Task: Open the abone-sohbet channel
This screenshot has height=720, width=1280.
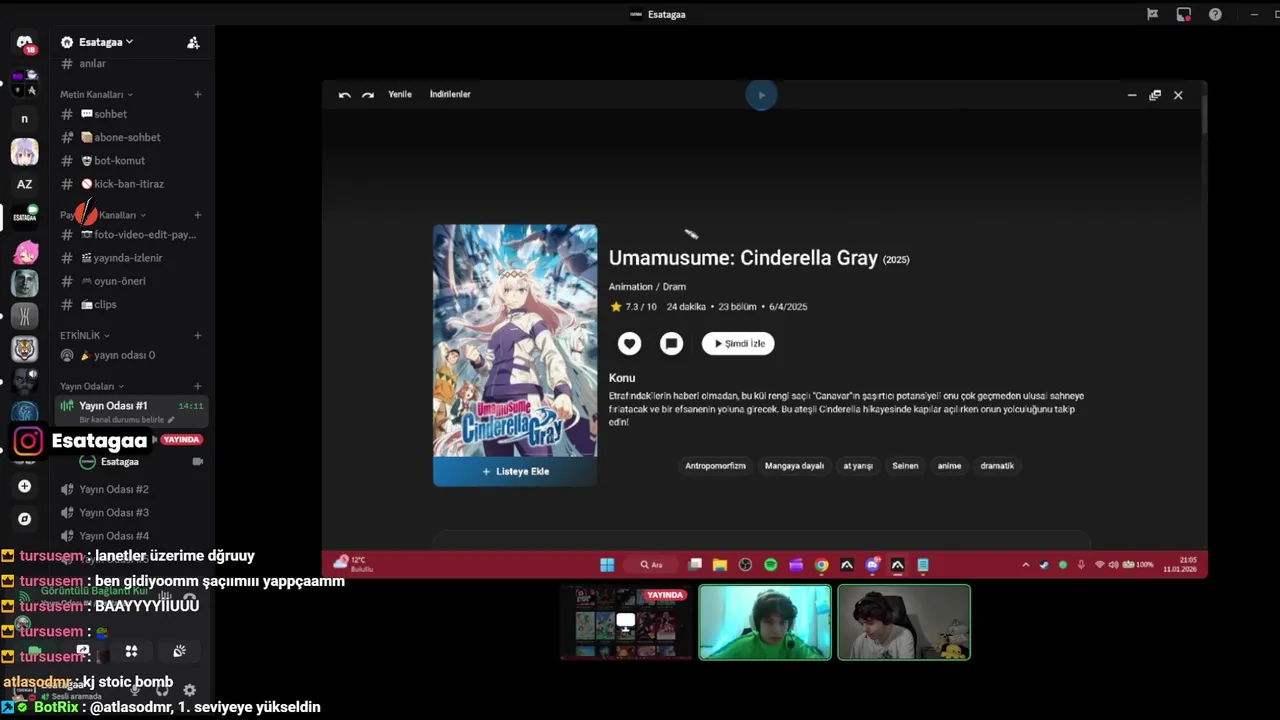Action: click(131, 137)
